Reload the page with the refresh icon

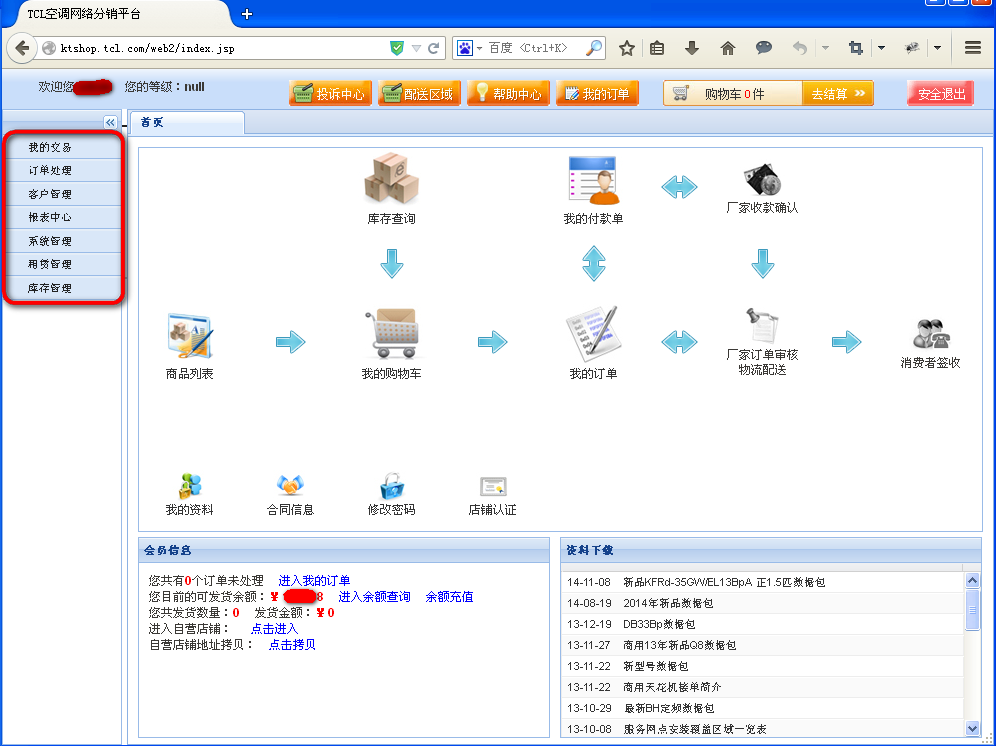(434, 48)
